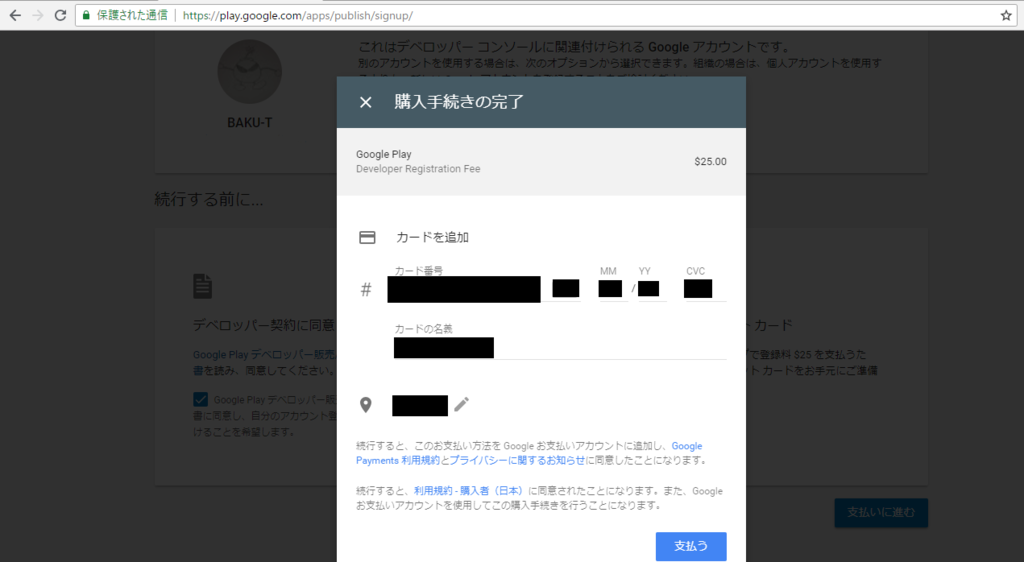Click the browser back arrow

click(15, 15)
